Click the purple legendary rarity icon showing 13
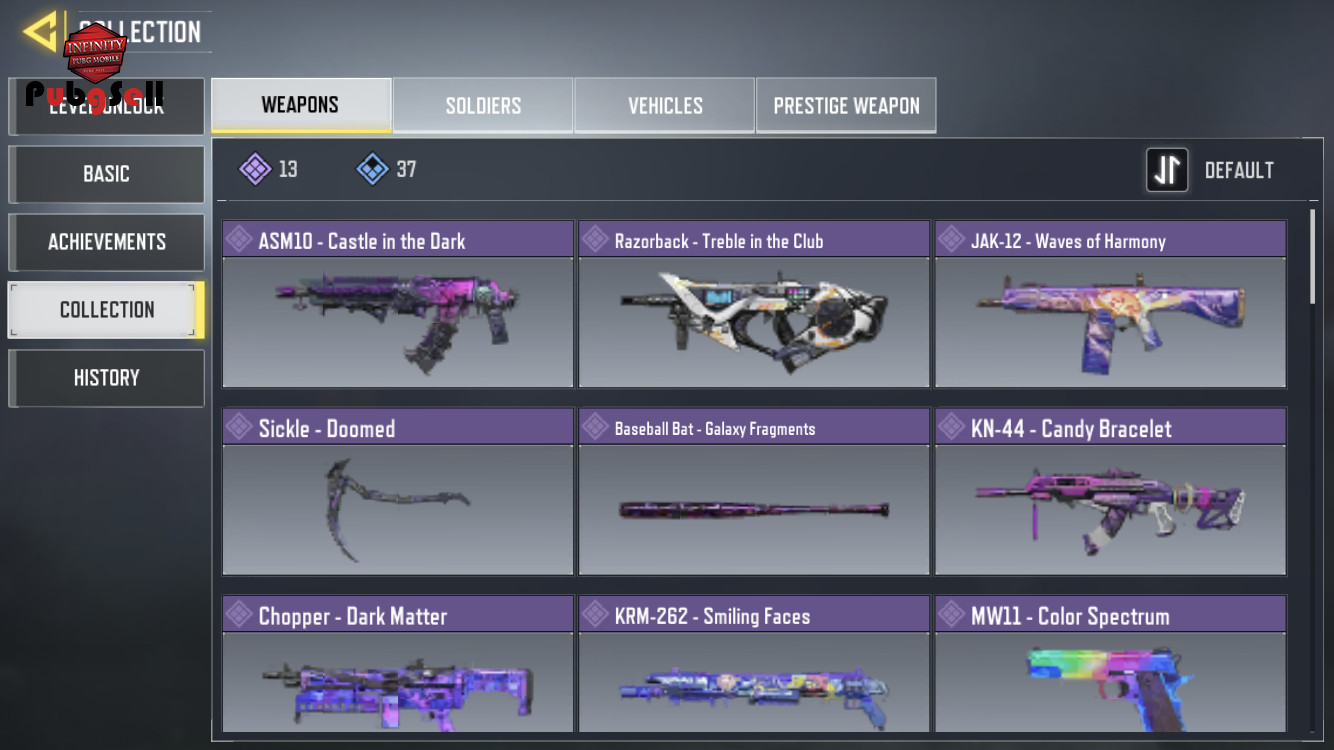This screenshot has width=1334, height=750. tap(255, 169)
